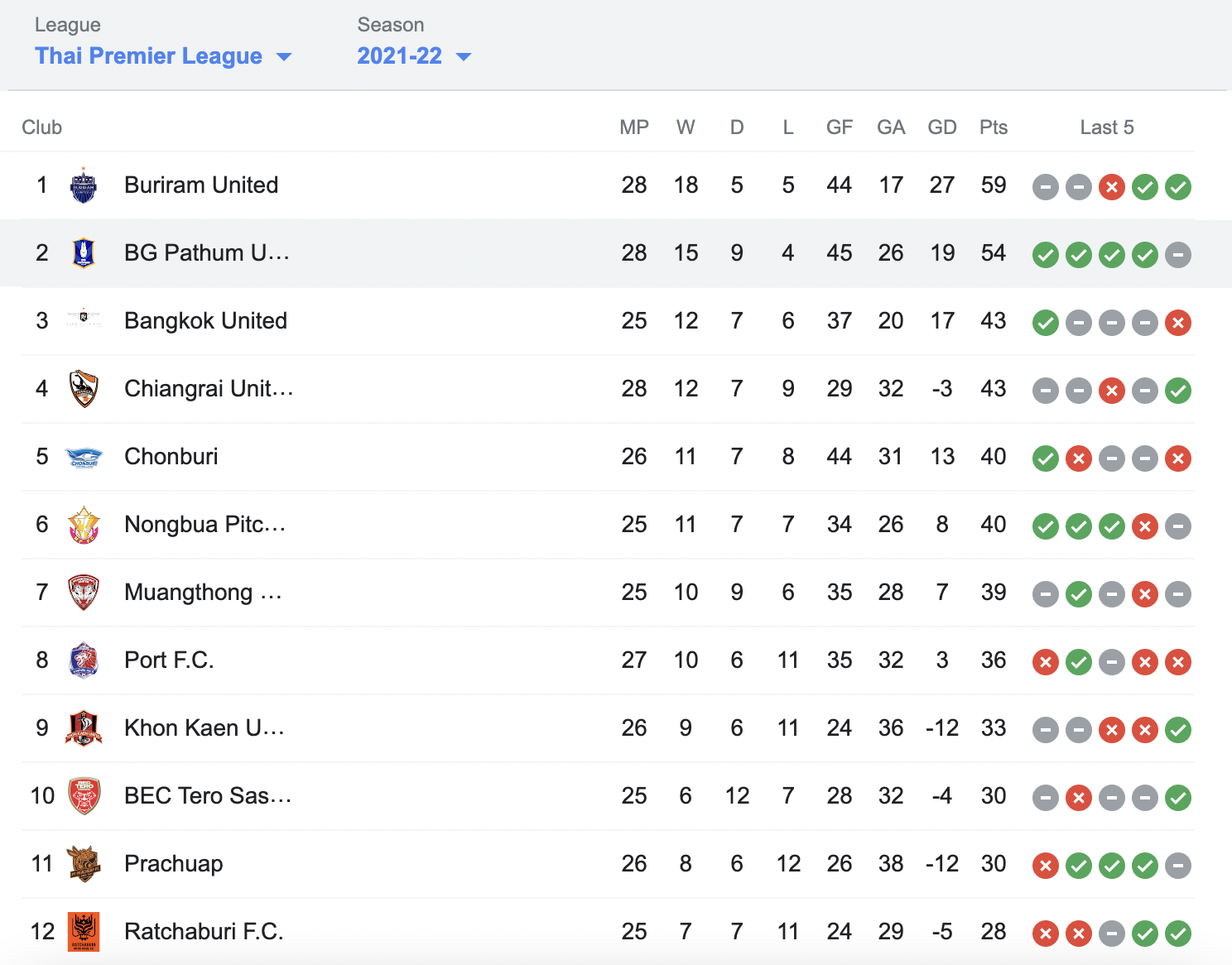Click the BG Pathum United club logo
1232x965 pixels.
tap(84, 253)
